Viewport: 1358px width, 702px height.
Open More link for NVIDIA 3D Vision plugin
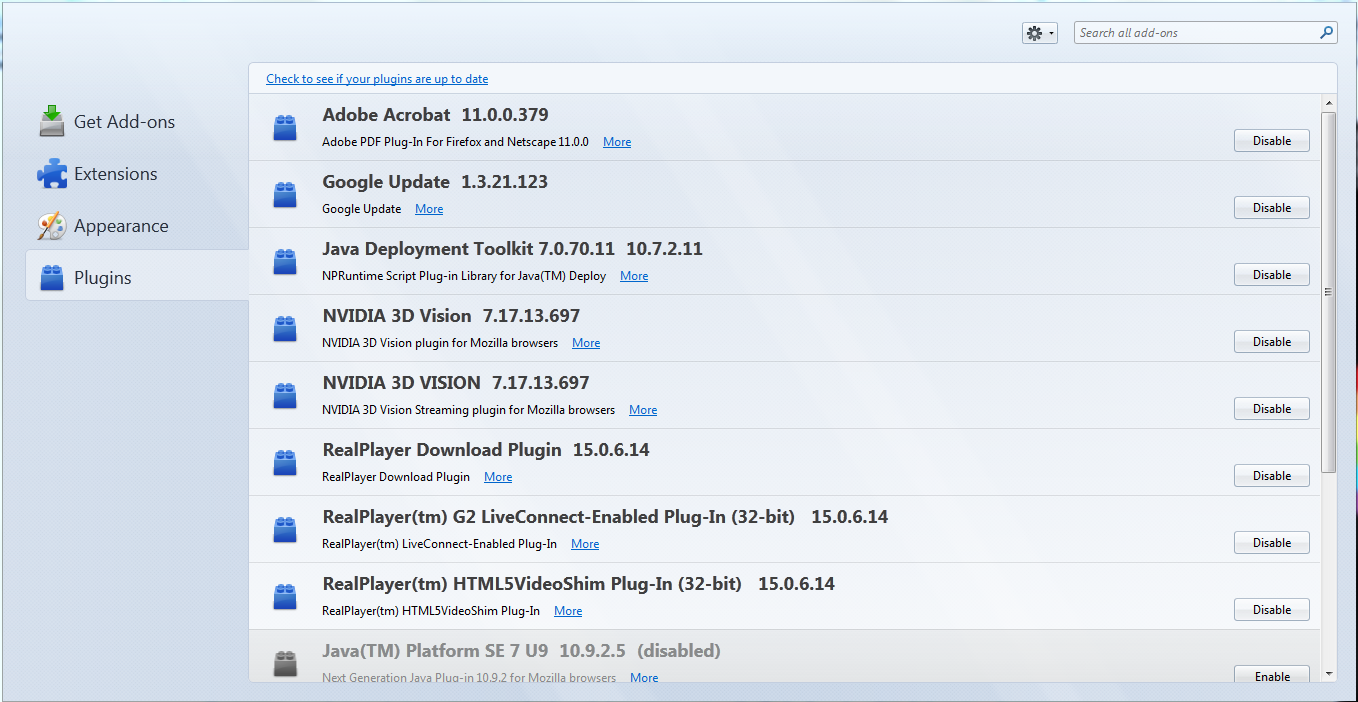(586, 343)
